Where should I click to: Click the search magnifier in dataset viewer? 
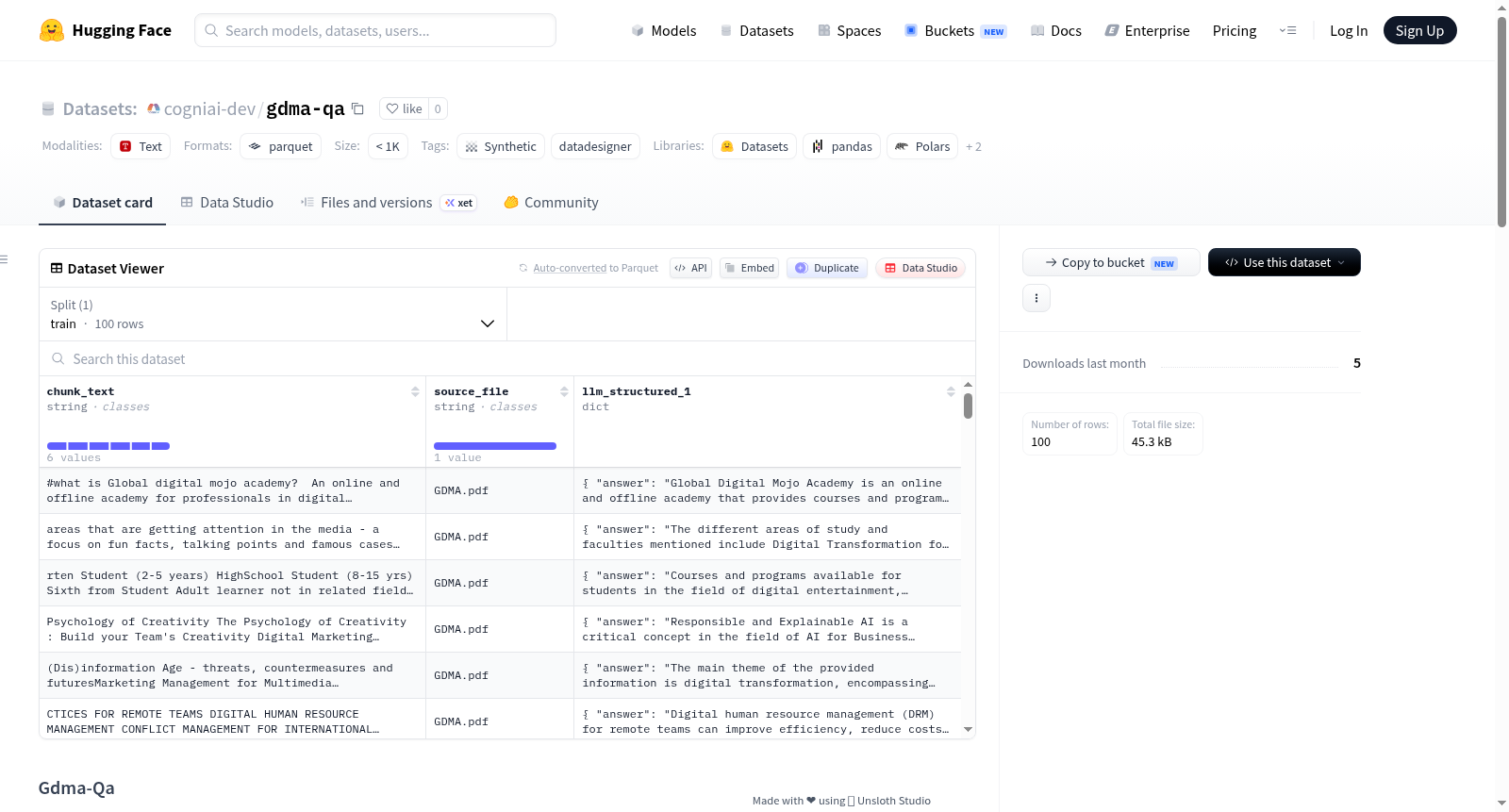coord(58,358)
